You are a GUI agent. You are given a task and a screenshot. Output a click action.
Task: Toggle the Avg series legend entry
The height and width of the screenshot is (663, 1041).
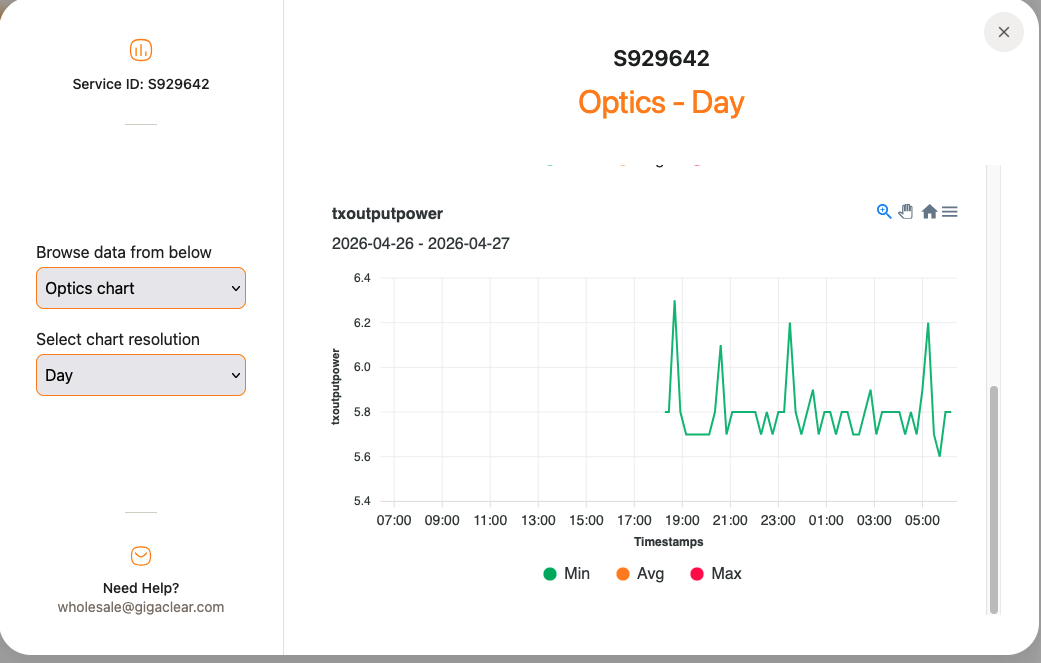(640, 573)
